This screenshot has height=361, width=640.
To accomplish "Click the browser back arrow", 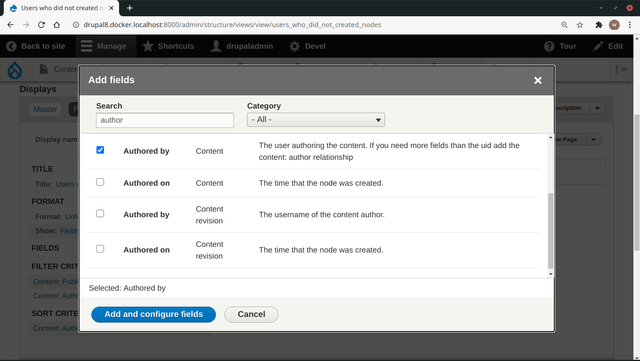I will (11, 25).
